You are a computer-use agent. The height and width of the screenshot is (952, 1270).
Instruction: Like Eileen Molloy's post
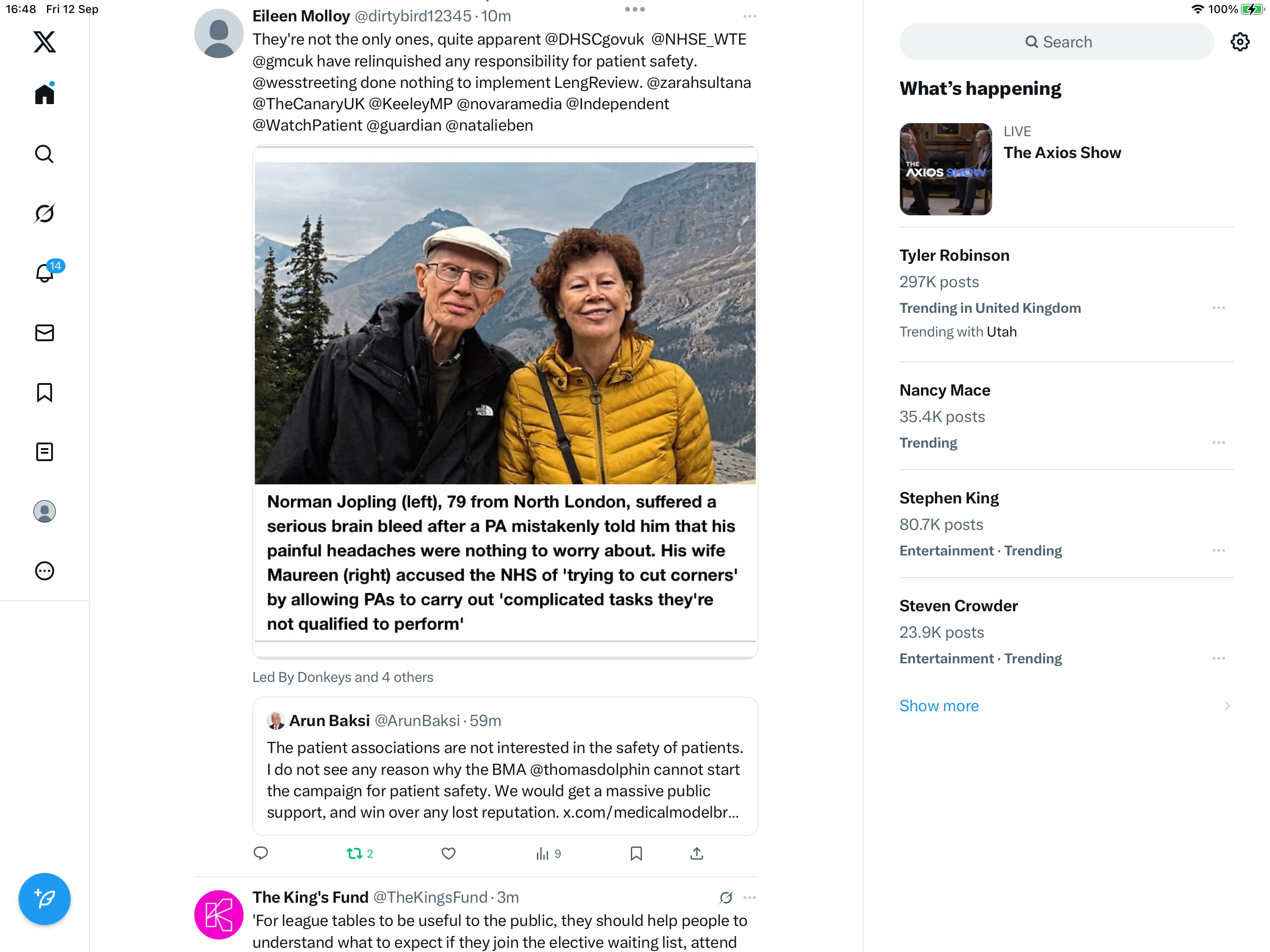[x=449, y=854]
